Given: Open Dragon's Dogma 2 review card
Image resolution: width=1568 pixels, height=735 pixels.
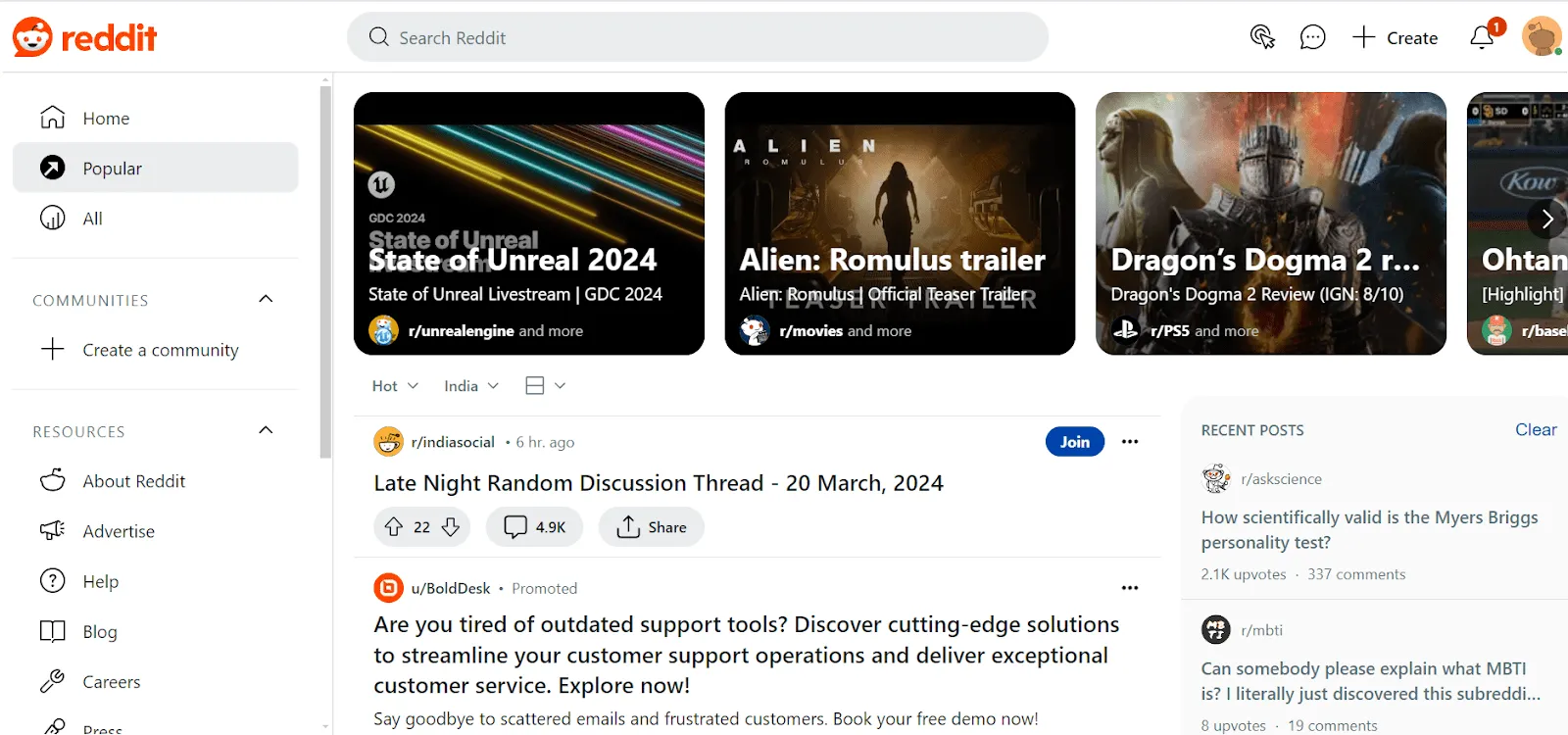Looking at the screenshot, I should coord(1271,223).
